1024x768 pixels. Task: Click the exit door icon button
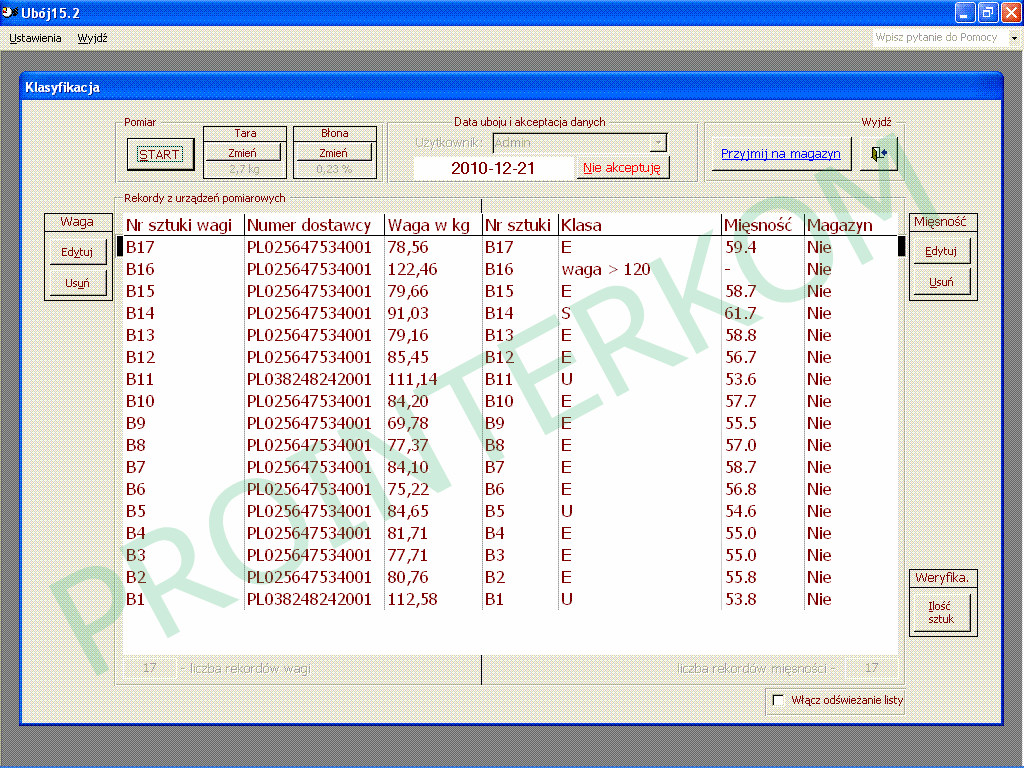878,155
